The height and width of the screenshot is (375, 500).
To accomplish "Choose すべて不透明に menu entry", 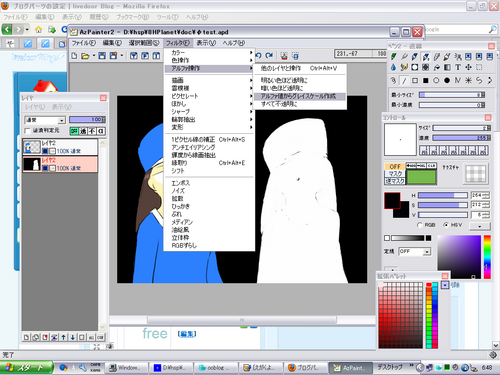I will pos(299,104).
